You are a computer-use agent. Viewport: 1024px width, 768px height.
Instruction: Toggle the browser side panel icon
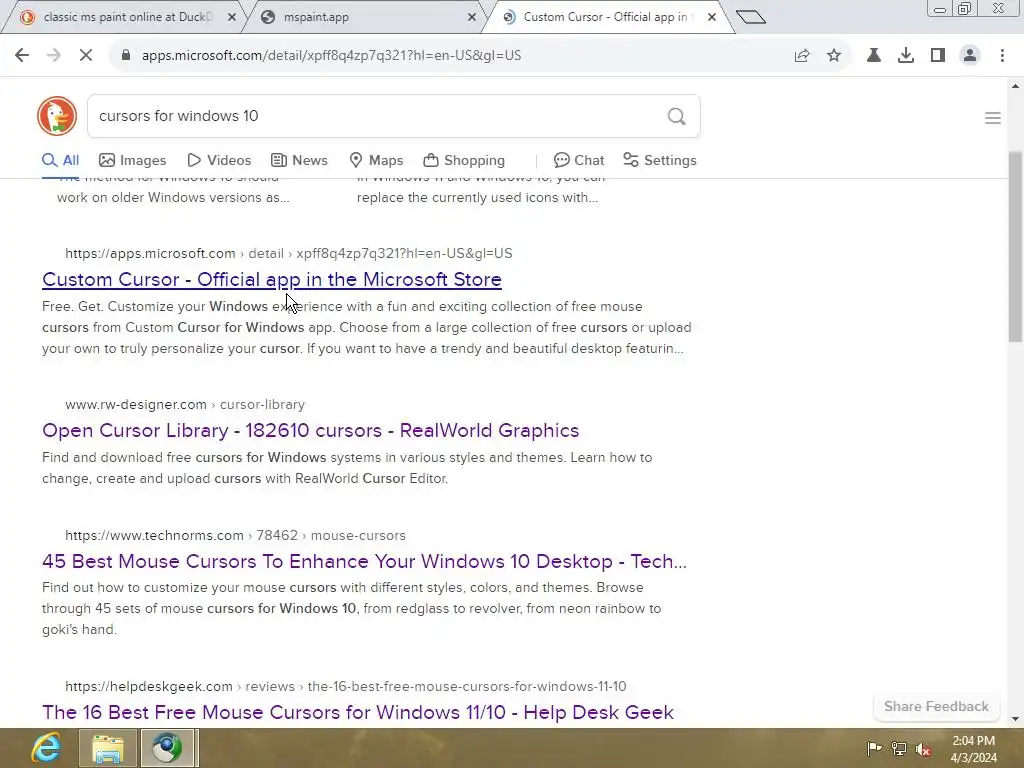pos(938,56)
